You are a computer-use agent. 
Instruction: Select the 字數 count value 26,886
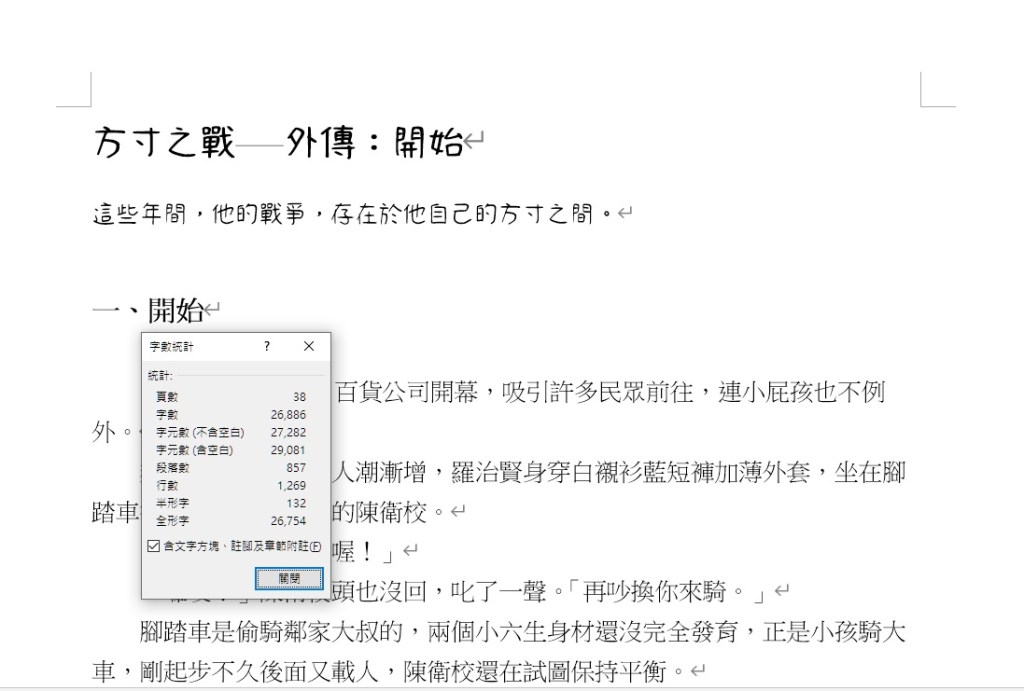288,415
